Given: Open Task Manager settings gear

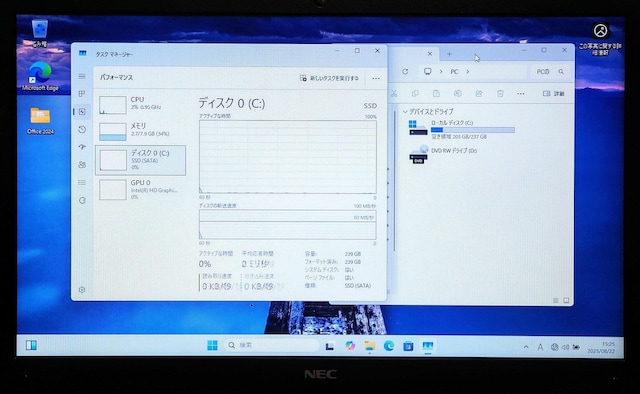Looking at the screenshot, I should click(82, 289).
